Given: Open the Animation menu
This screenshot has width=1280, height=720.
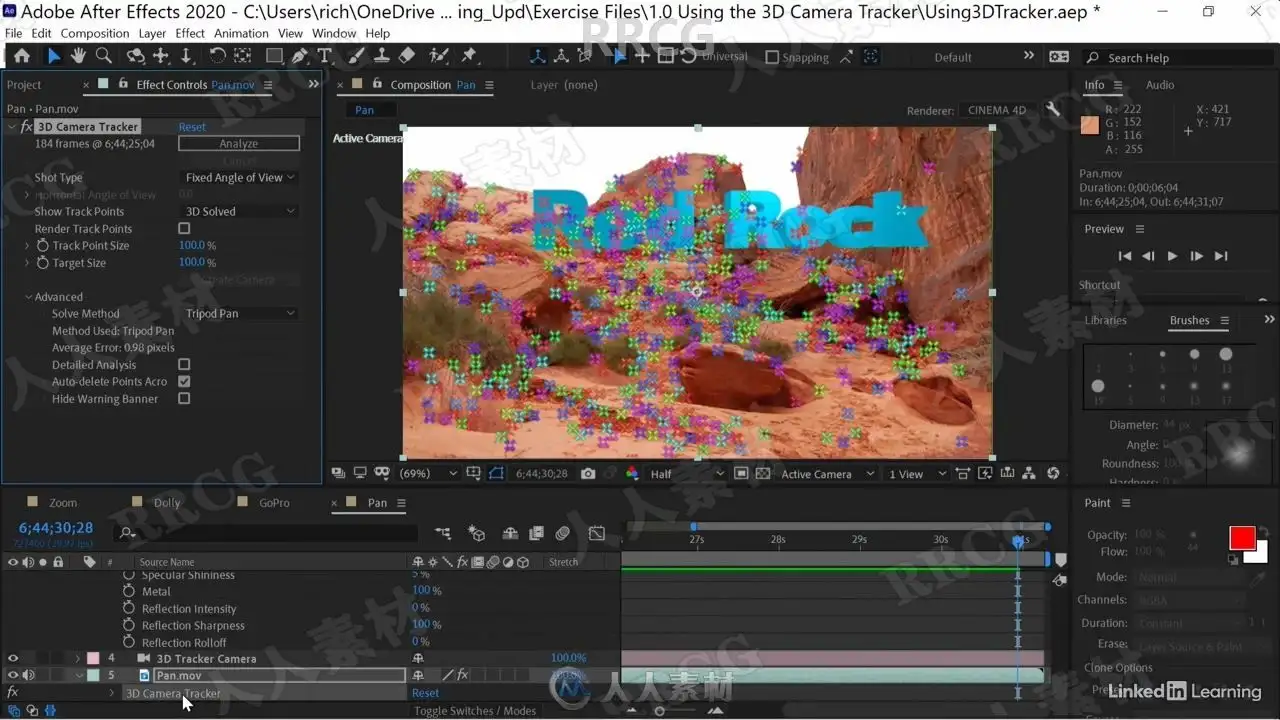Looking at the screenshot, I should click(241, 33).
